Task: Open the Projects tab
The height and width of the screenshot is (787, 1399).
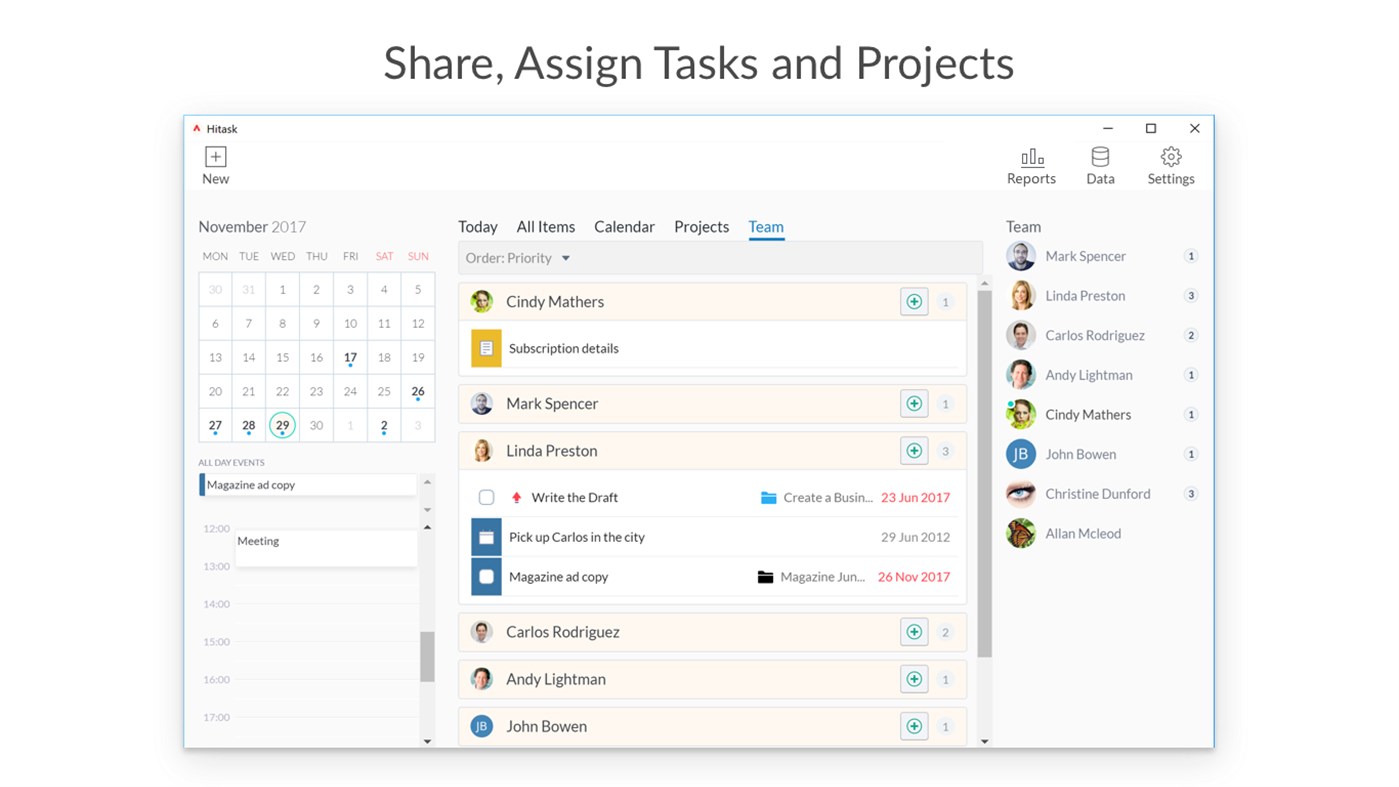Action: point(700,226)
